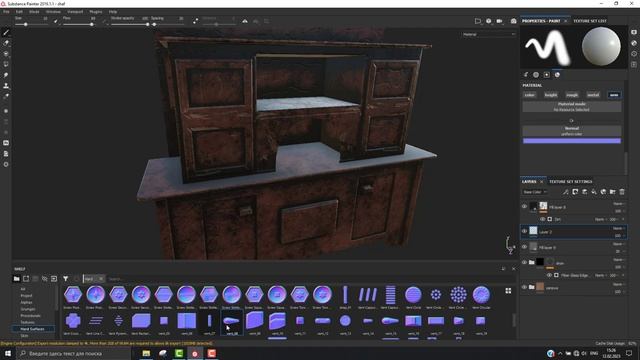Open the Base Color channel dropdown in Layers

[534, 192]
